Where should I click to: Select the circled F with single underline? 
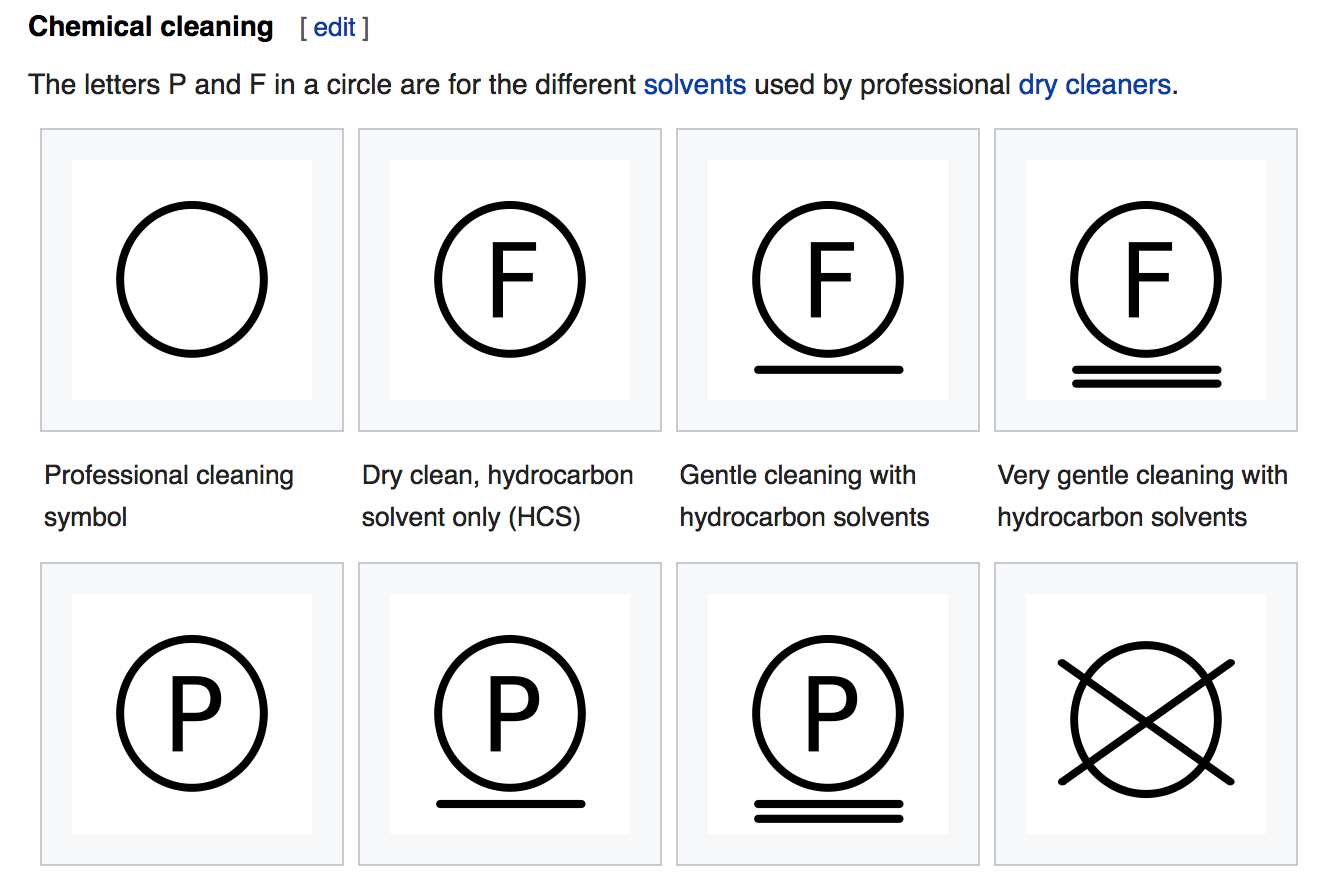coord(828,279)
